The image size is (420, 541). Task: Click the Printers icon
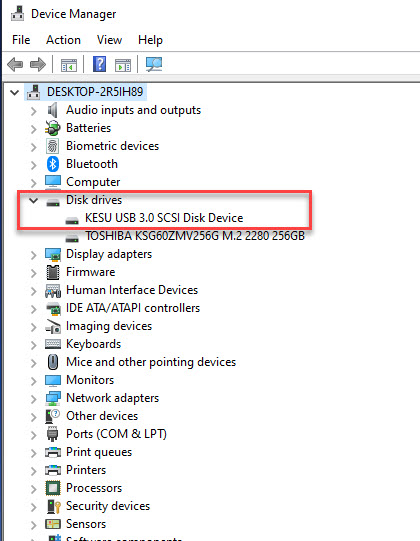(x=53, y=470)
